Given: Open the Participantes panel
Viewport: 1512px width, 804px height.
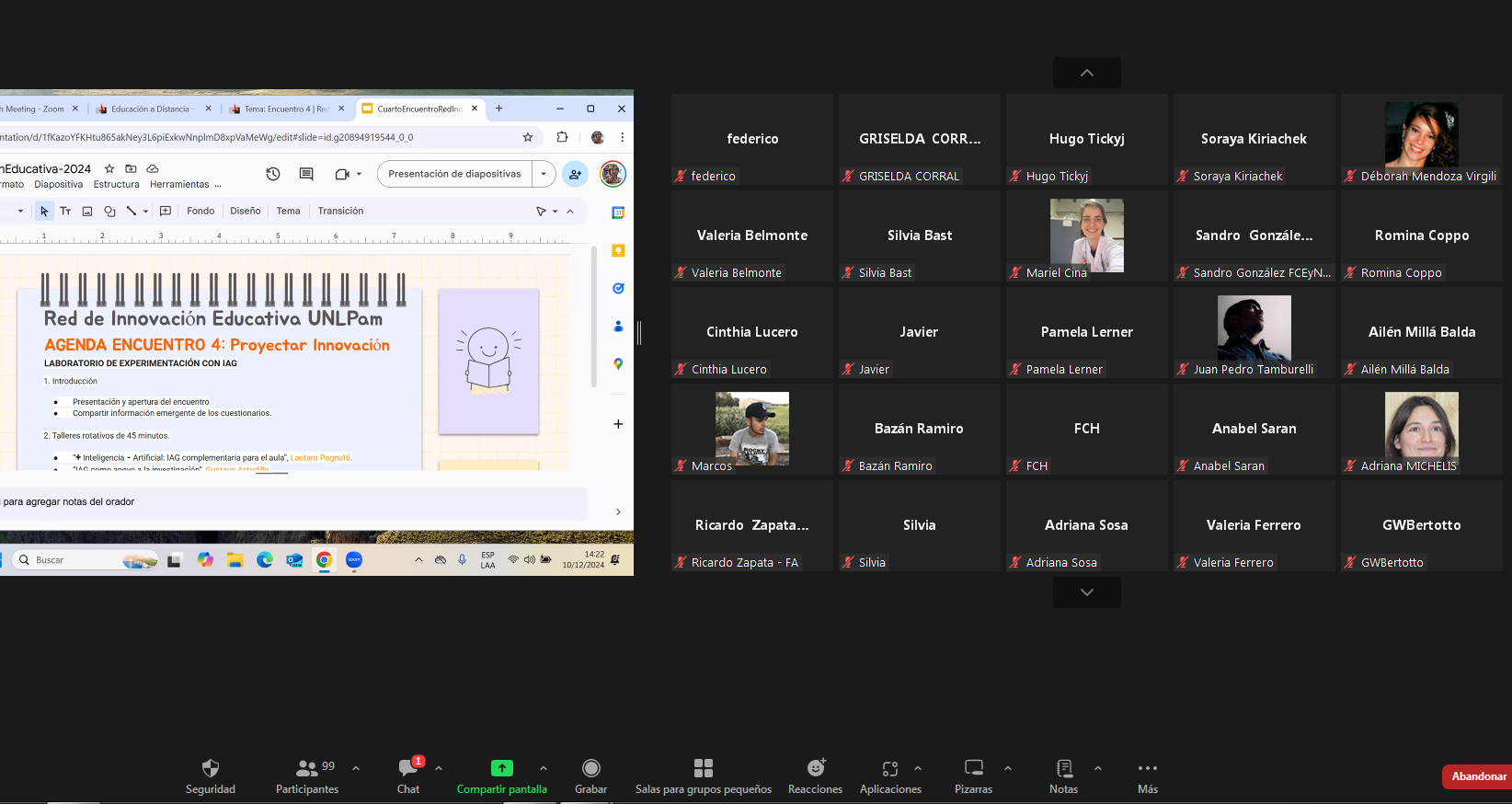Looking at the screenshot, I should pyautogui.click(x=307, y=775).
